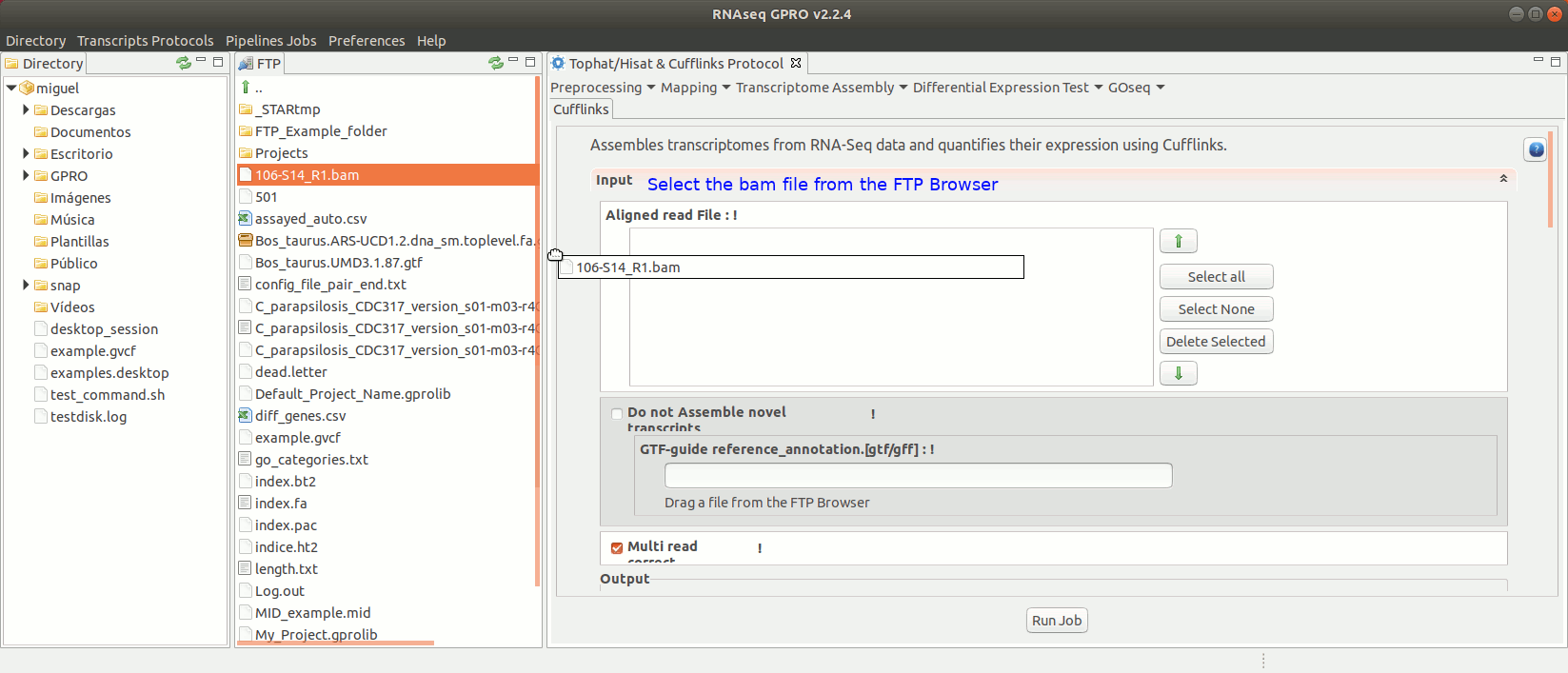This screenshot has height=673, width=1568.
Task: Enable Do not Assemble novel transcripts checkbox
Action: click(617, 413)
